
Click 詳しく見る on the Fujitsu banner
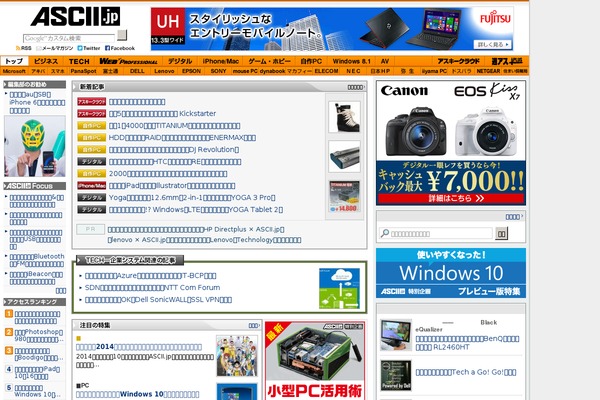pos(492,44)
